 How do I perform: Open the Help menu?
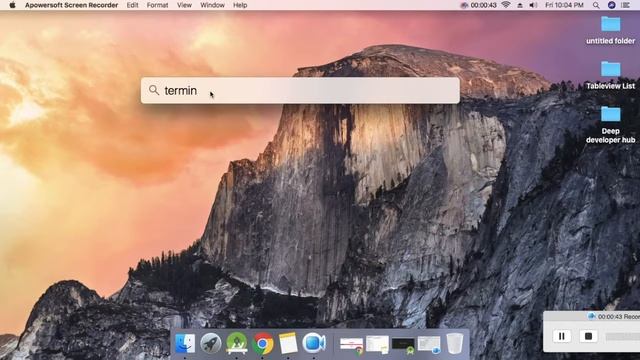click(240, 5)
